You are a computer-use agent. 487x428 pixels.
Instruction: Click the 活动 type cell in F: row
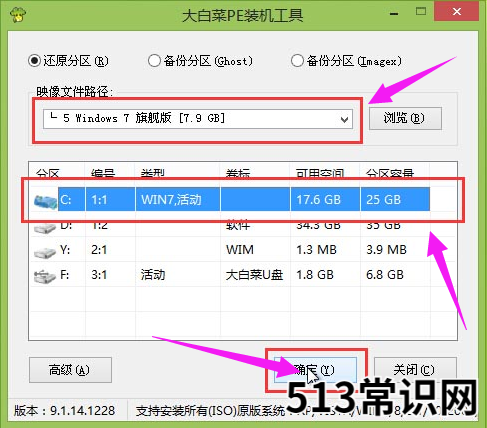[153, 275]
